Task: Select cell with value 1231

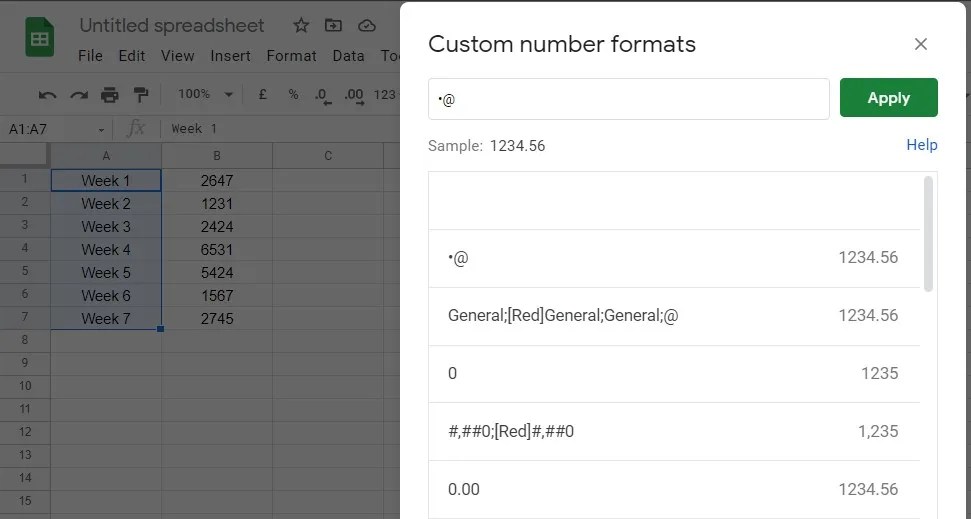Action: pos(217,203)
